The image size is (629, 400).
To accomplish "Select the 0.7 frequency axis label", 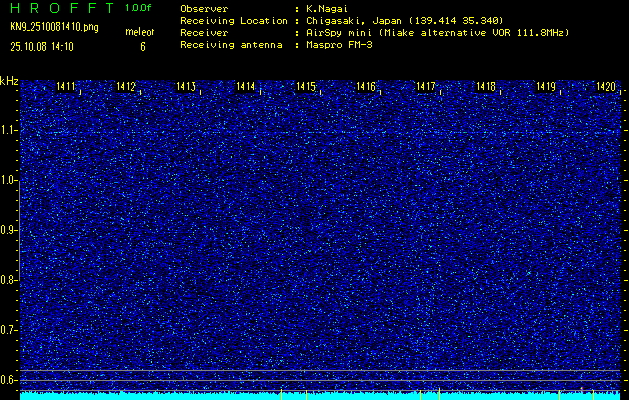I will [9, 330].
